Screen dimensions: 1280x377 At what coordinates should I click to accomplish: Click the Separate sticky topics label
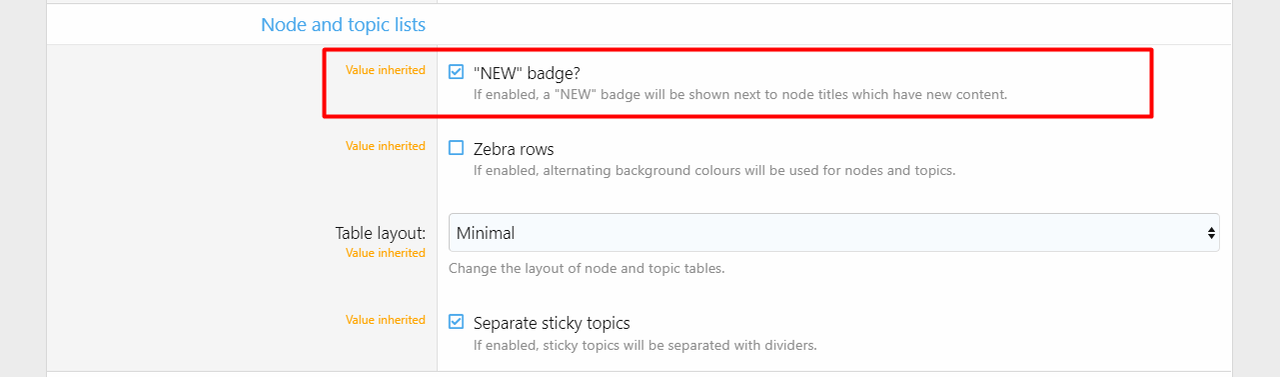(551, 323)
